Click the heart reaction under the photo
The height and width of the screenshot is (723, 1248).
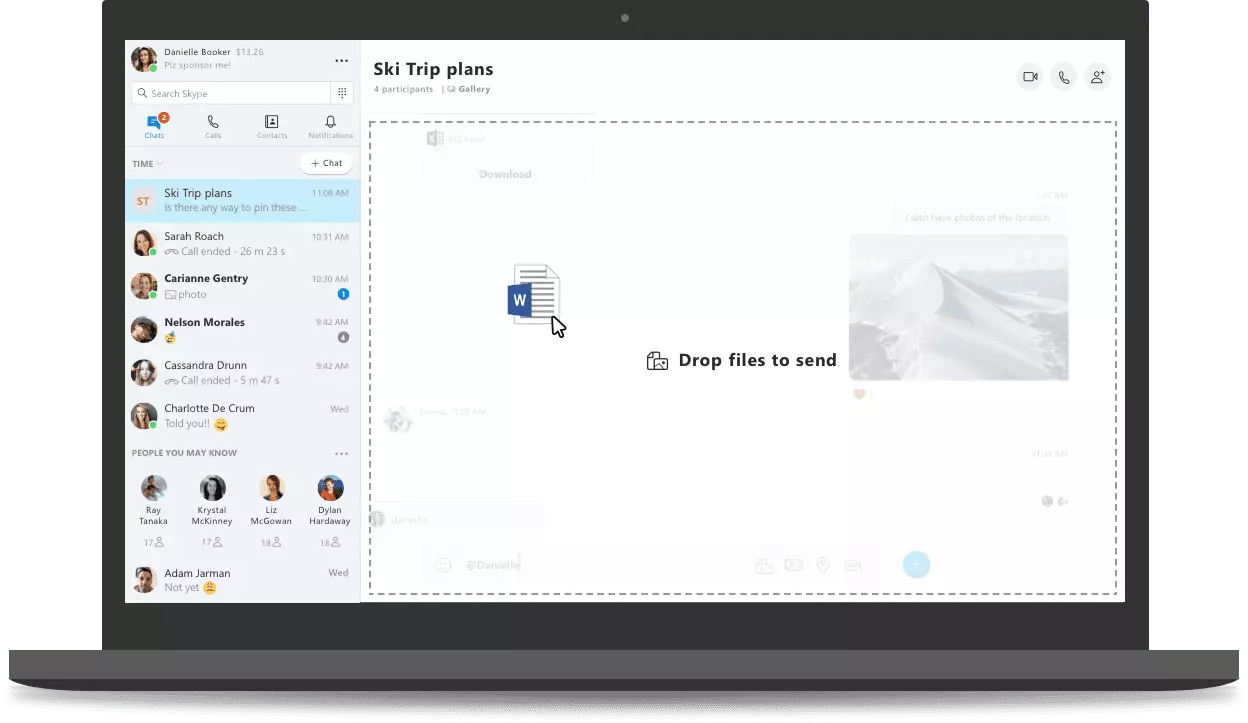858,394
